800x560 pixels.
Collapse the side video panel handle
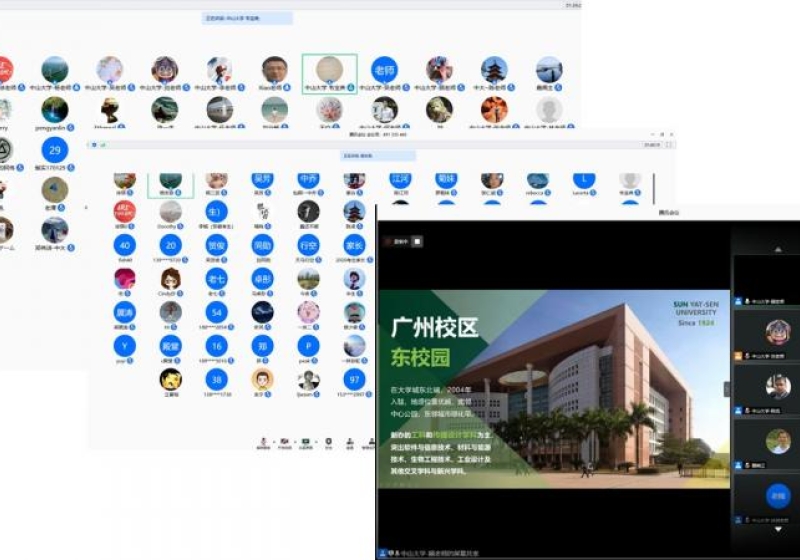727,389
